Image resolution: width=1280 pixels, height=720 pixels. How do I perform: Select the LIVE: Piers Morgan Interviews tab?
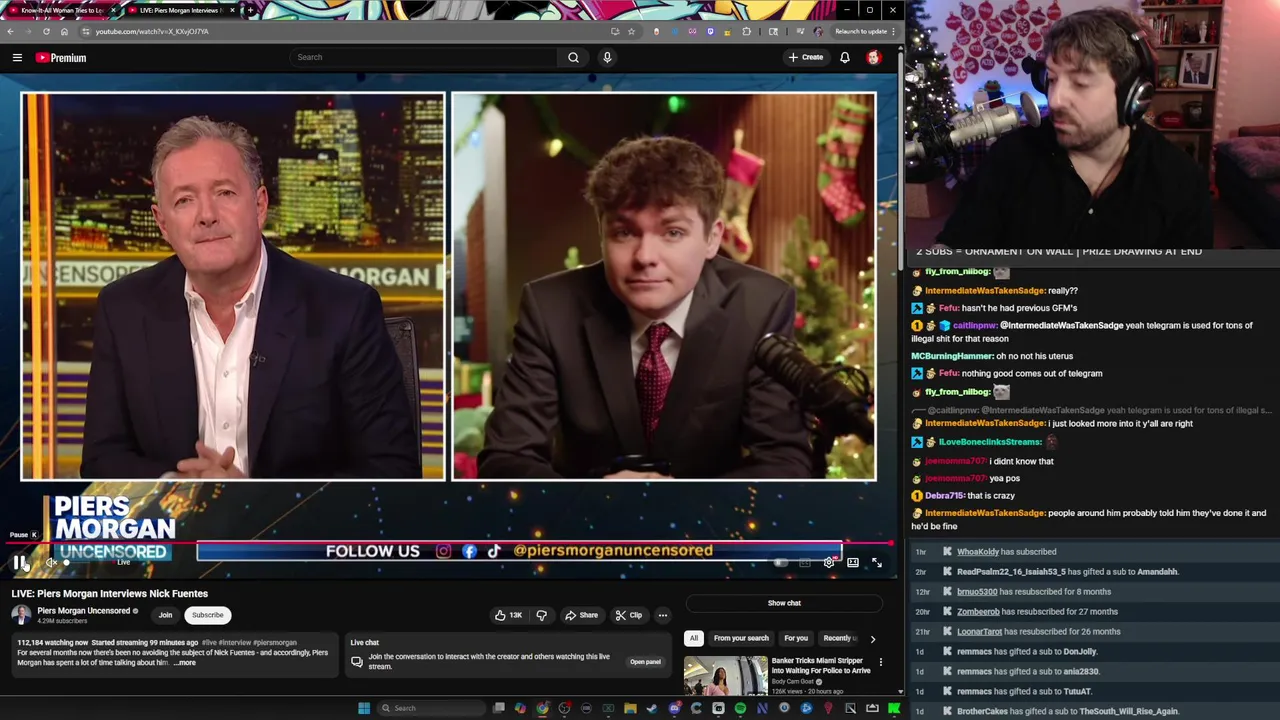tap(180, 10)
